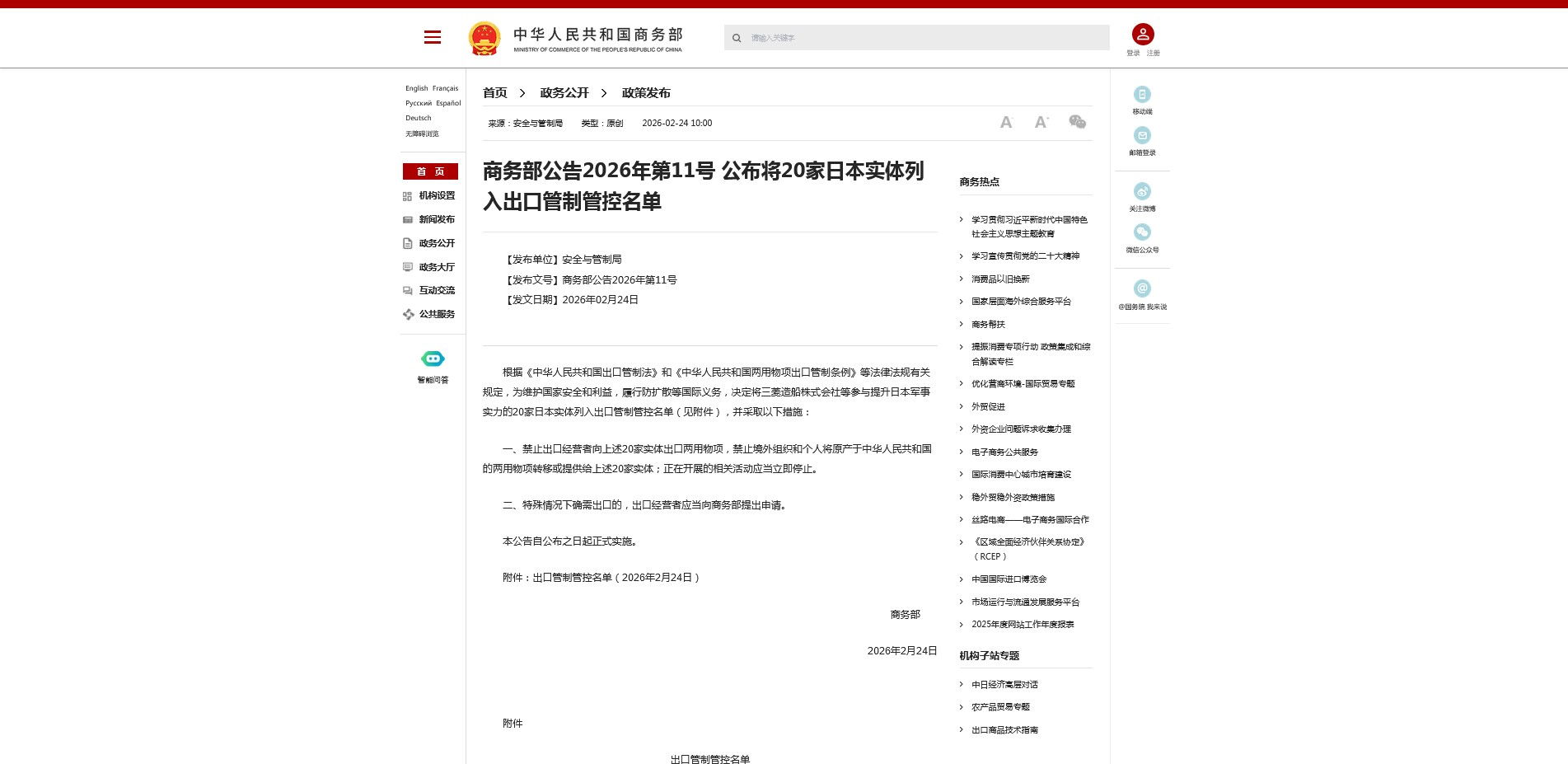This screenshot has width=1568, height=764.
Task: Go to 政务公开 in the breadcrumb
Action: (564, 93)
